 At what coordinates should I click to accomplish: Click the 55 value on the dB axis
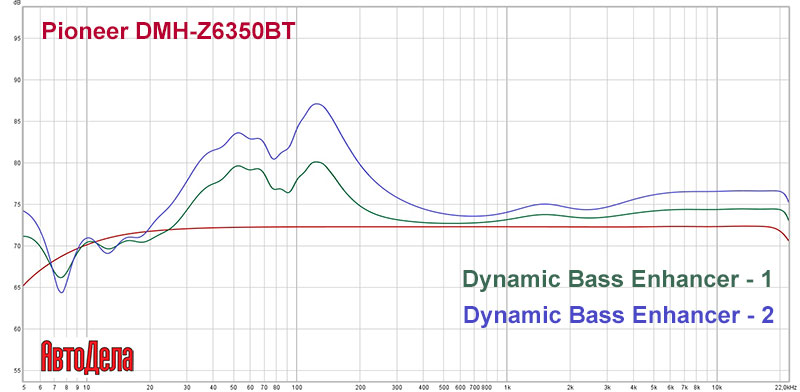pyautogui.click(x=17, y=371)
